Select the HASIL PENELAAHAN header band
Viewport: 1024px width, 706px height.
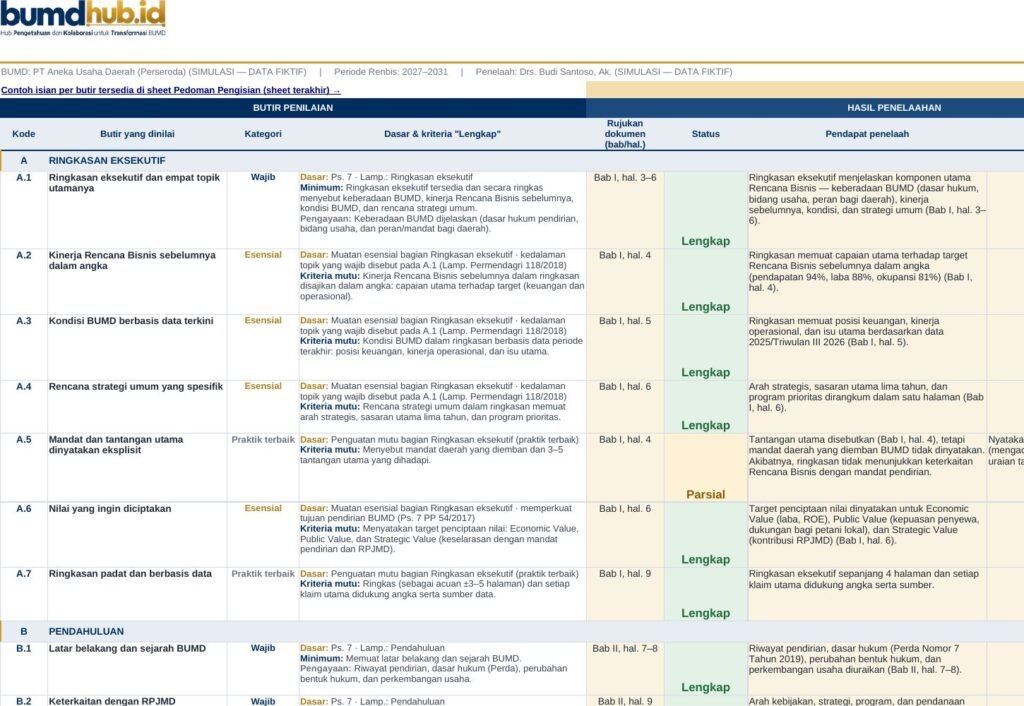[894, 108]
